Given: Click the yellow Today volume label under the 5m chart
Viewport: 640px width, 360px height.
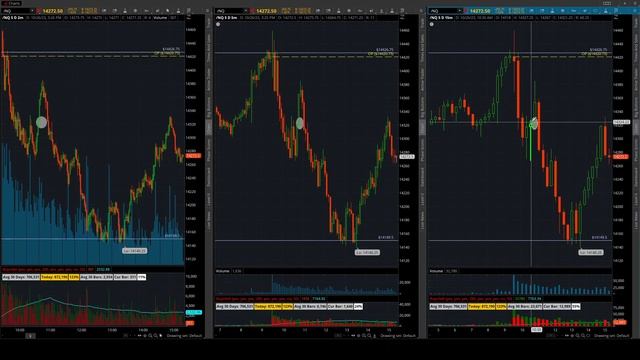Looking at the screenshot, I should [x=268, y=306].
